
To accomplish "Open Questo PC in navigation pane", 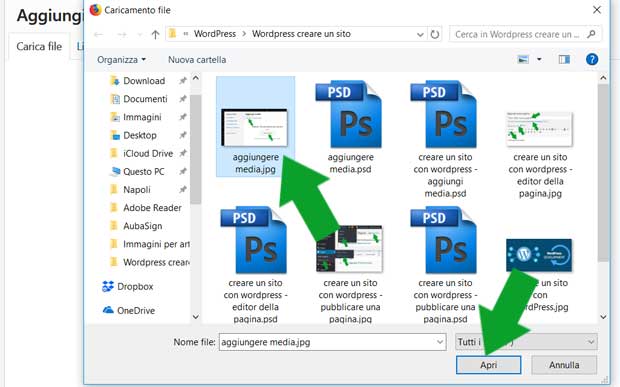I will tap(144, 172).
